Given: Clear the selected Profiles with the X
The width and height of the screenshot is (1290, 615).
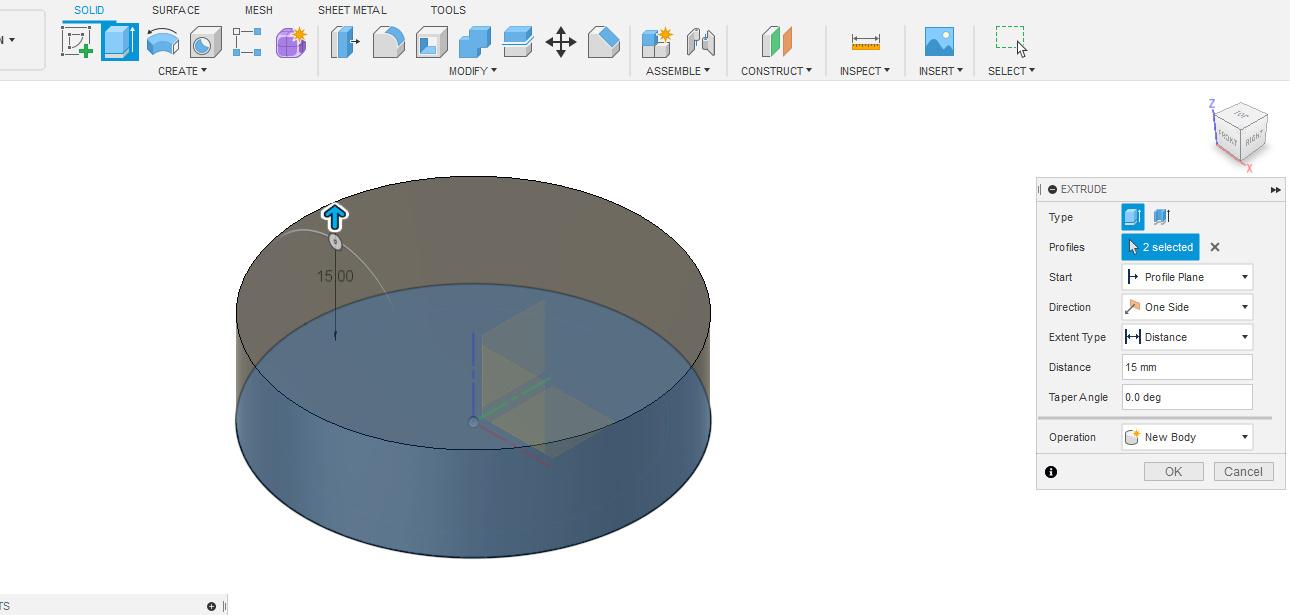Looking at the screenshot, I should (x=1215, y=247).
